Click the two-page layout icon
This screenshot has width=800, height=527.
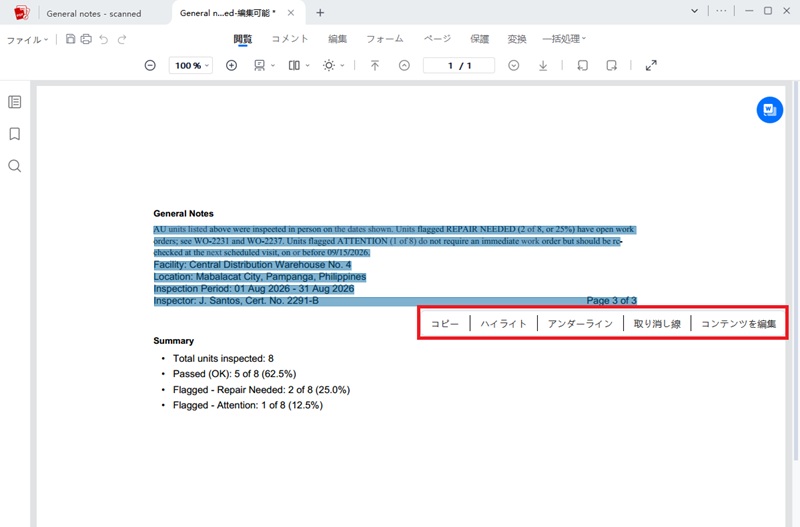click(x=294, y=65)
